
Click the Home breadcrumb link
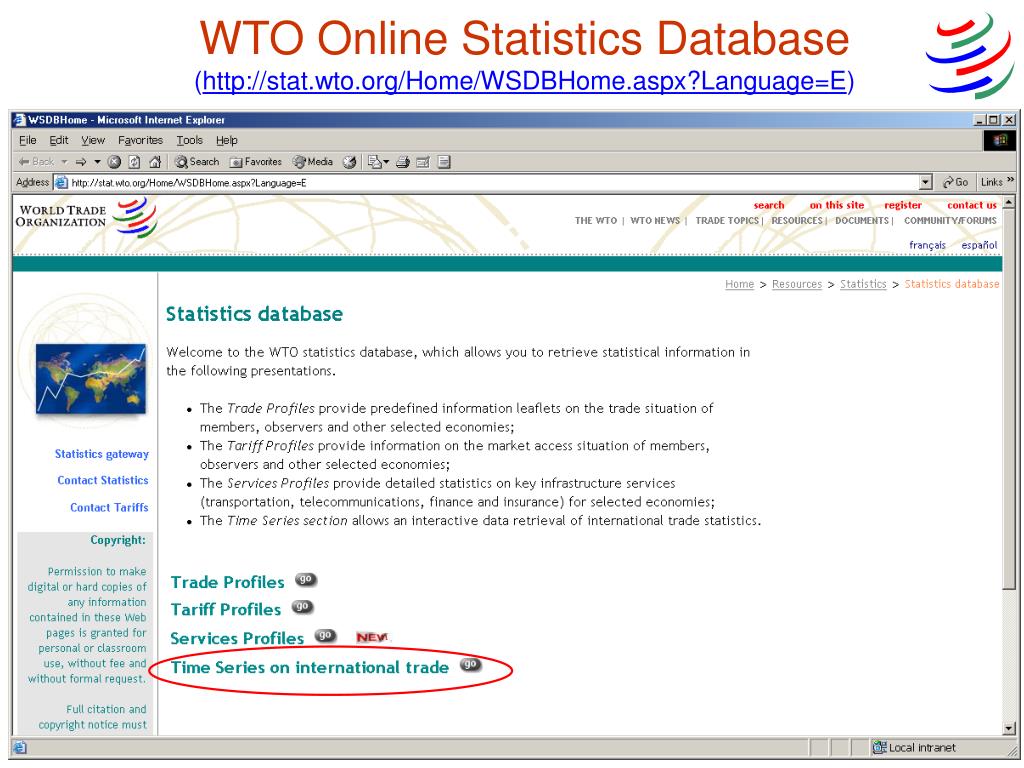coord(739,284)
